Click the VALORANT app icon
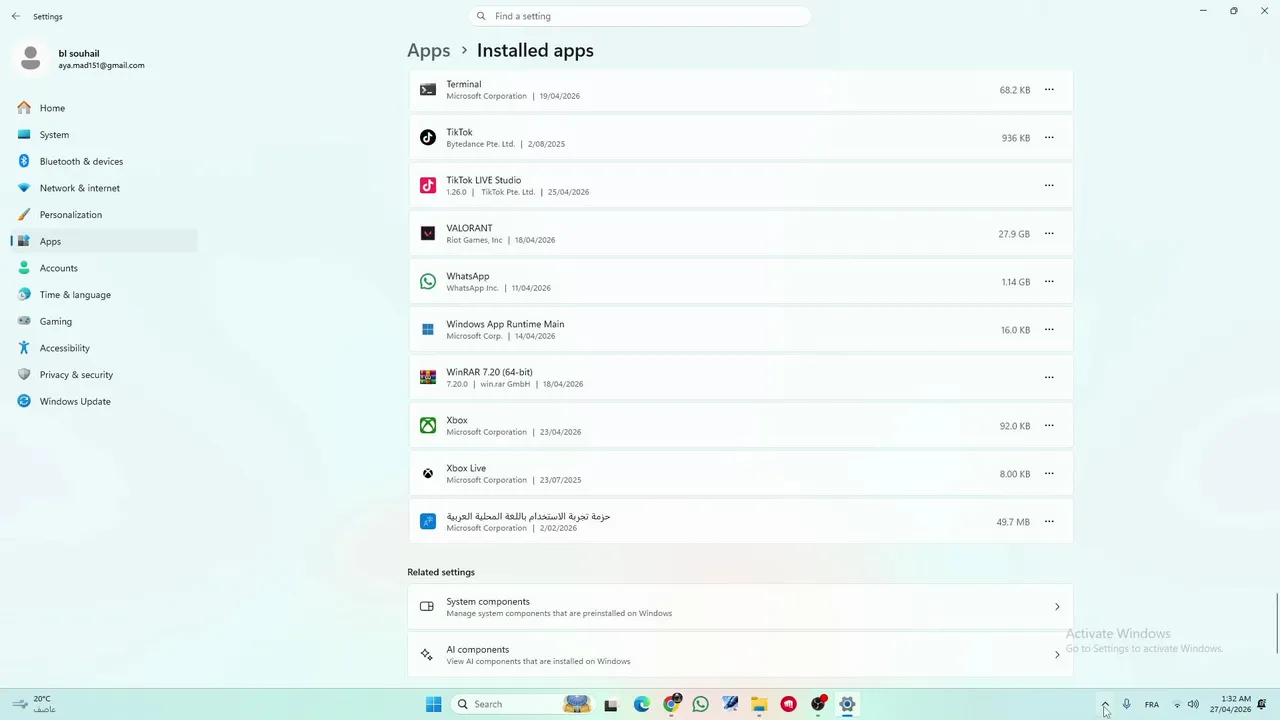Viewport: 1280px width, 720px height. (428, 234)
